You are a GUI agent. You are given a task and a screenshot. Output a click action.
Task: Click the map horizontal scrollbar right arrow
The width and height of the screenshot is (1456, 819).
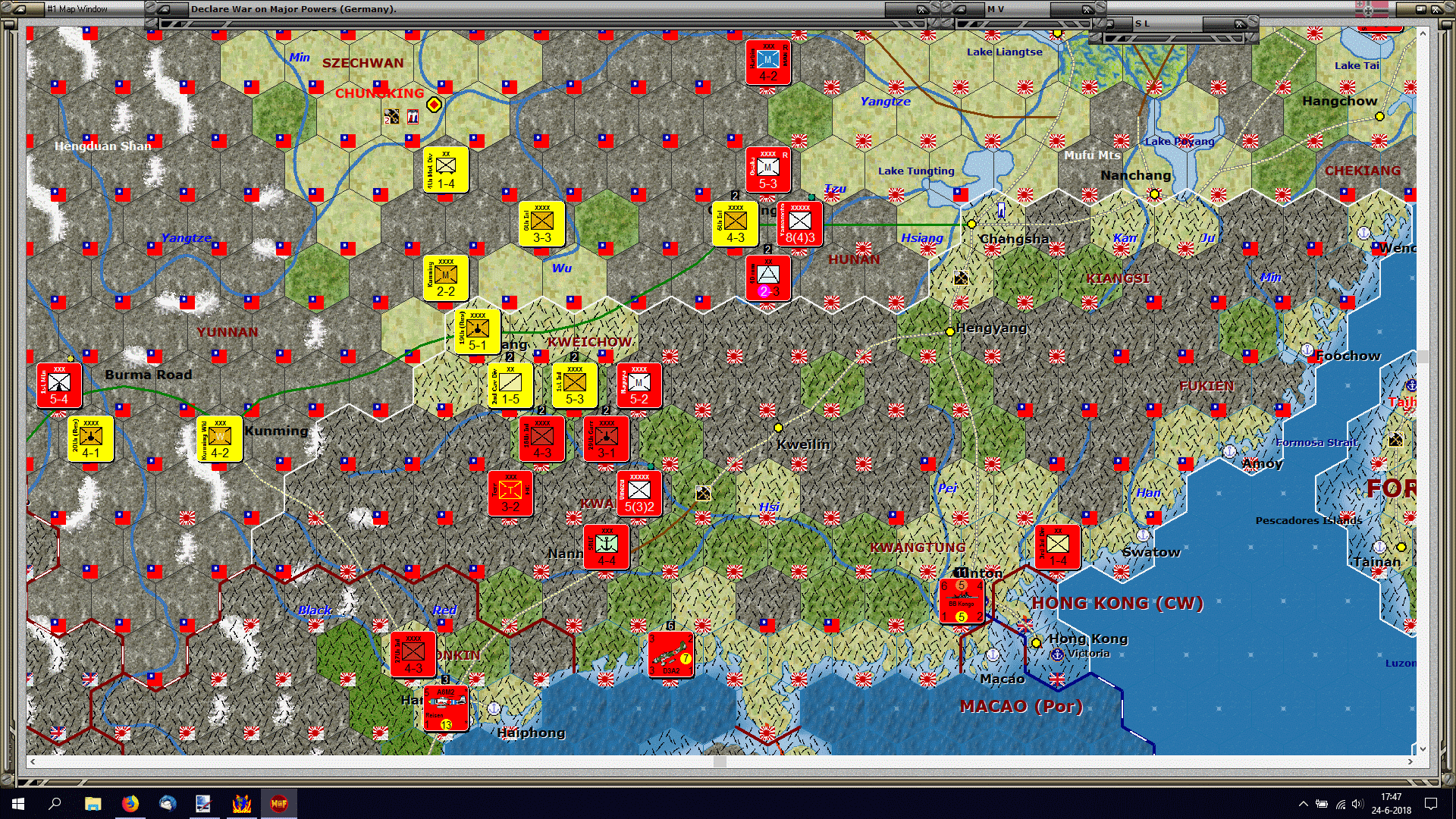tap(1410, 761)
